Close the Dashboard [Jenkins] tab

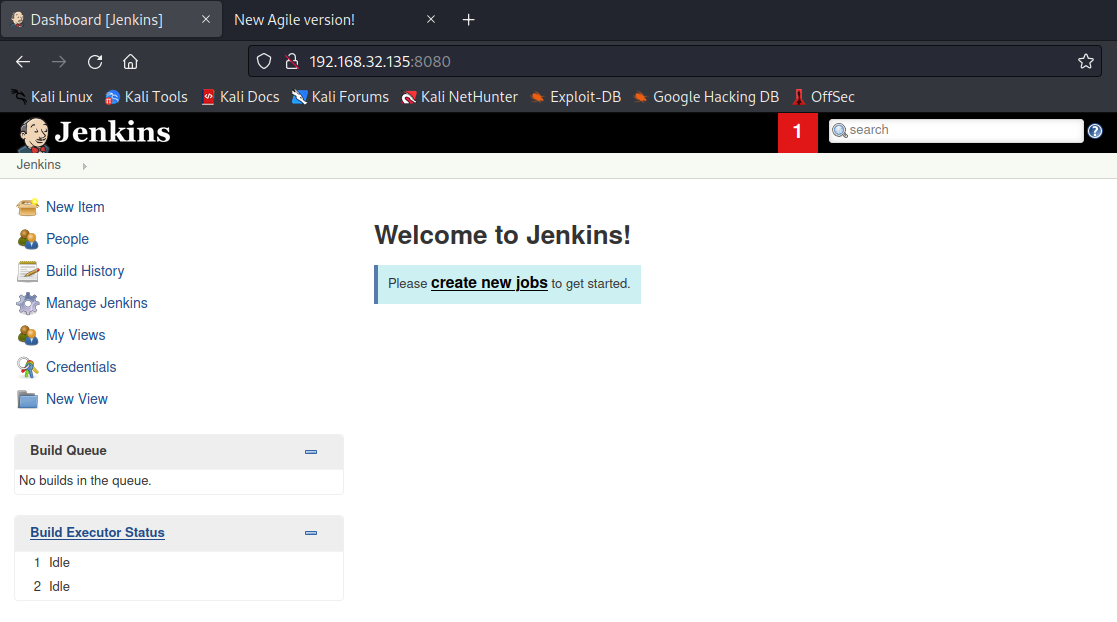(x=206, y=19)
